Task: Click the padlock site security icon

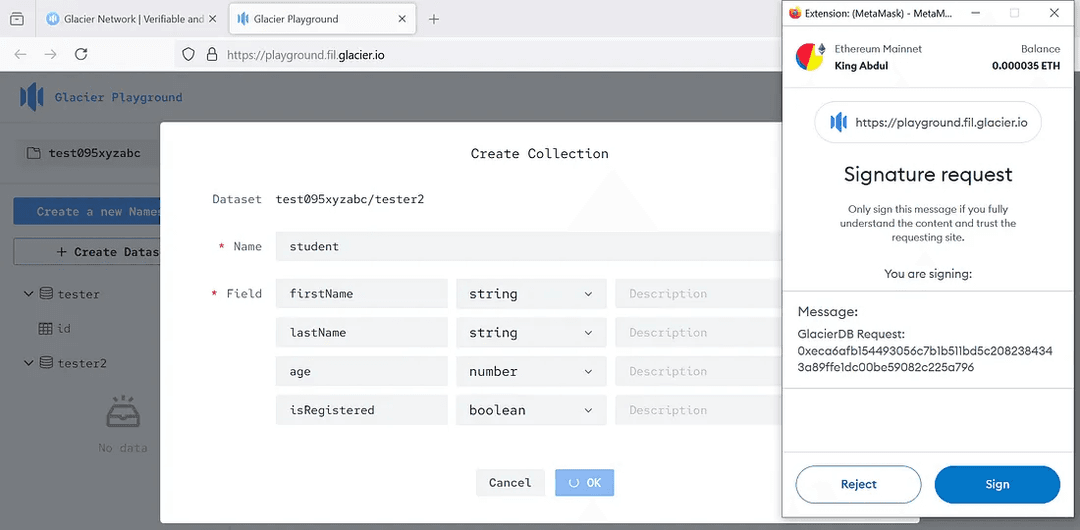Action: (212, 54)
